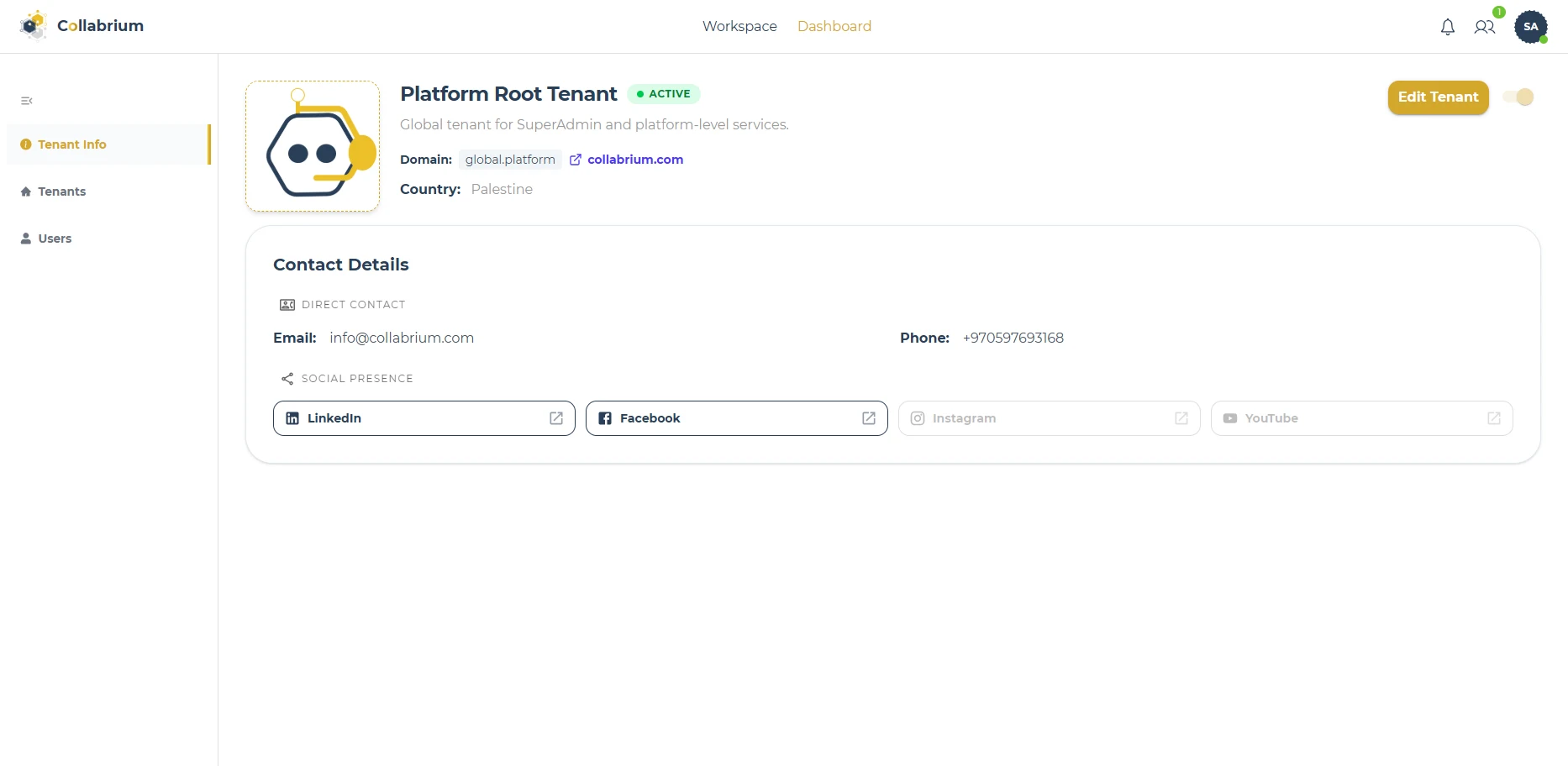The width and height of the screenshot is (1568, 766).
Task: Click the Platform Root Tenant heading
Action: (508, 94)
